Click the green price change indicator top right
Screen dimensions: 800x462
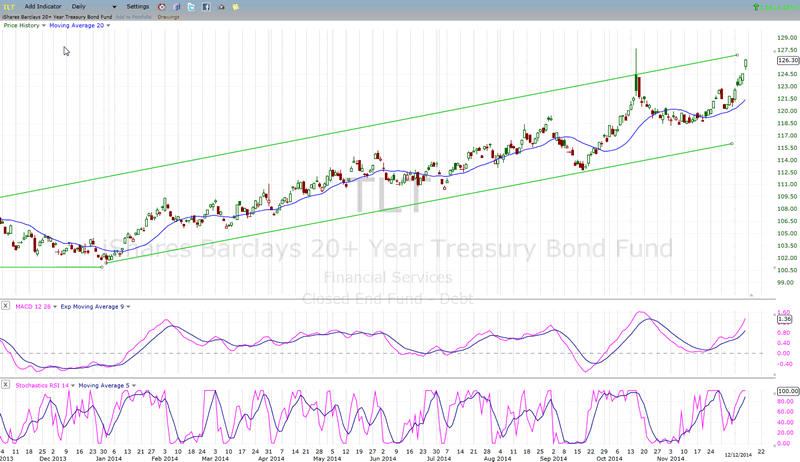[x=775, y=7]
